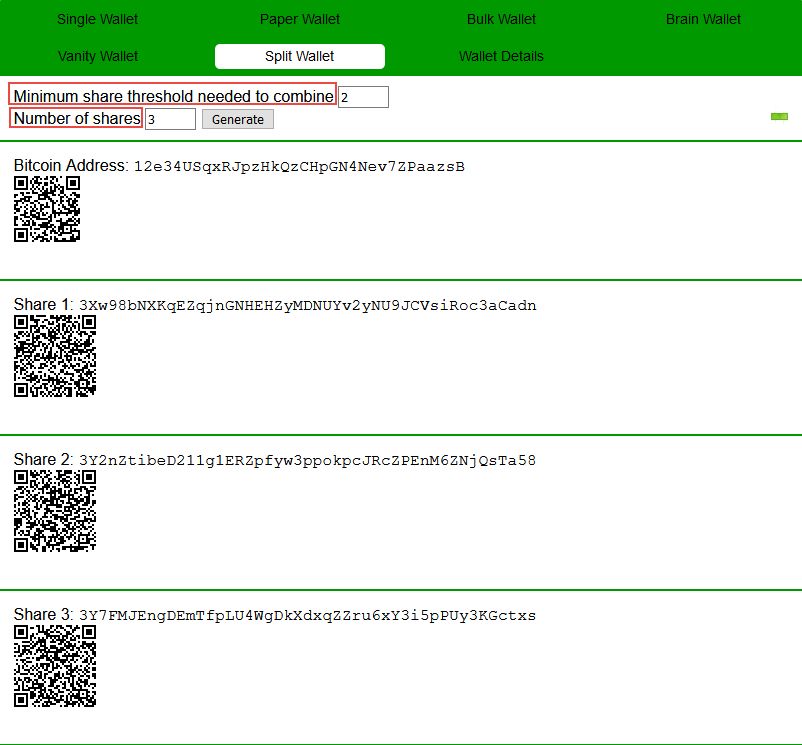Click the Share 3 QR code

point(55,666)
